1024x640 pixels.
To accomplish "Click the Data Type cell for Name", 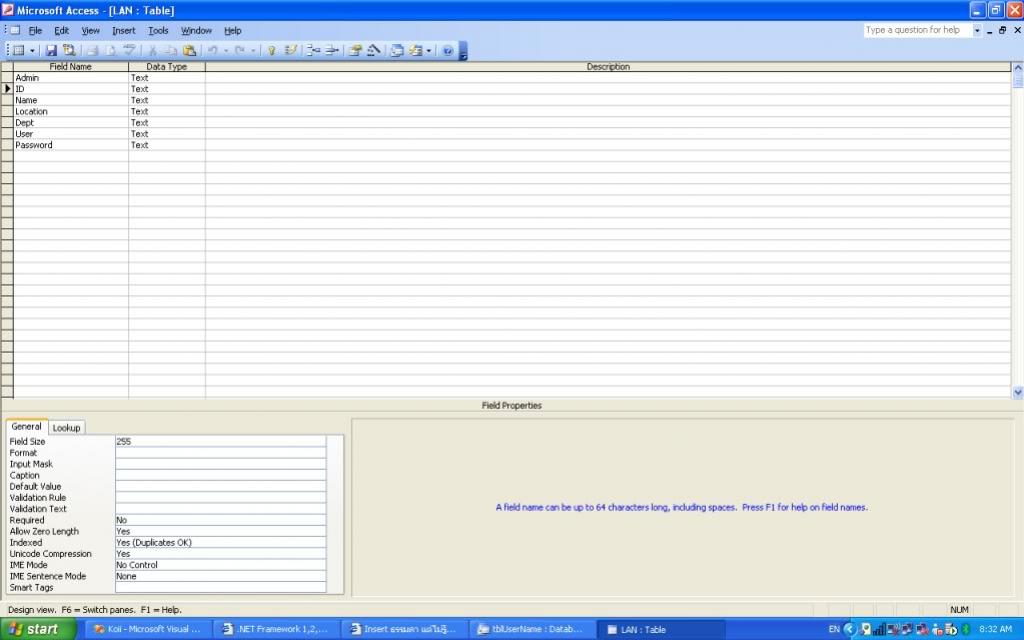I will [167, 101].
